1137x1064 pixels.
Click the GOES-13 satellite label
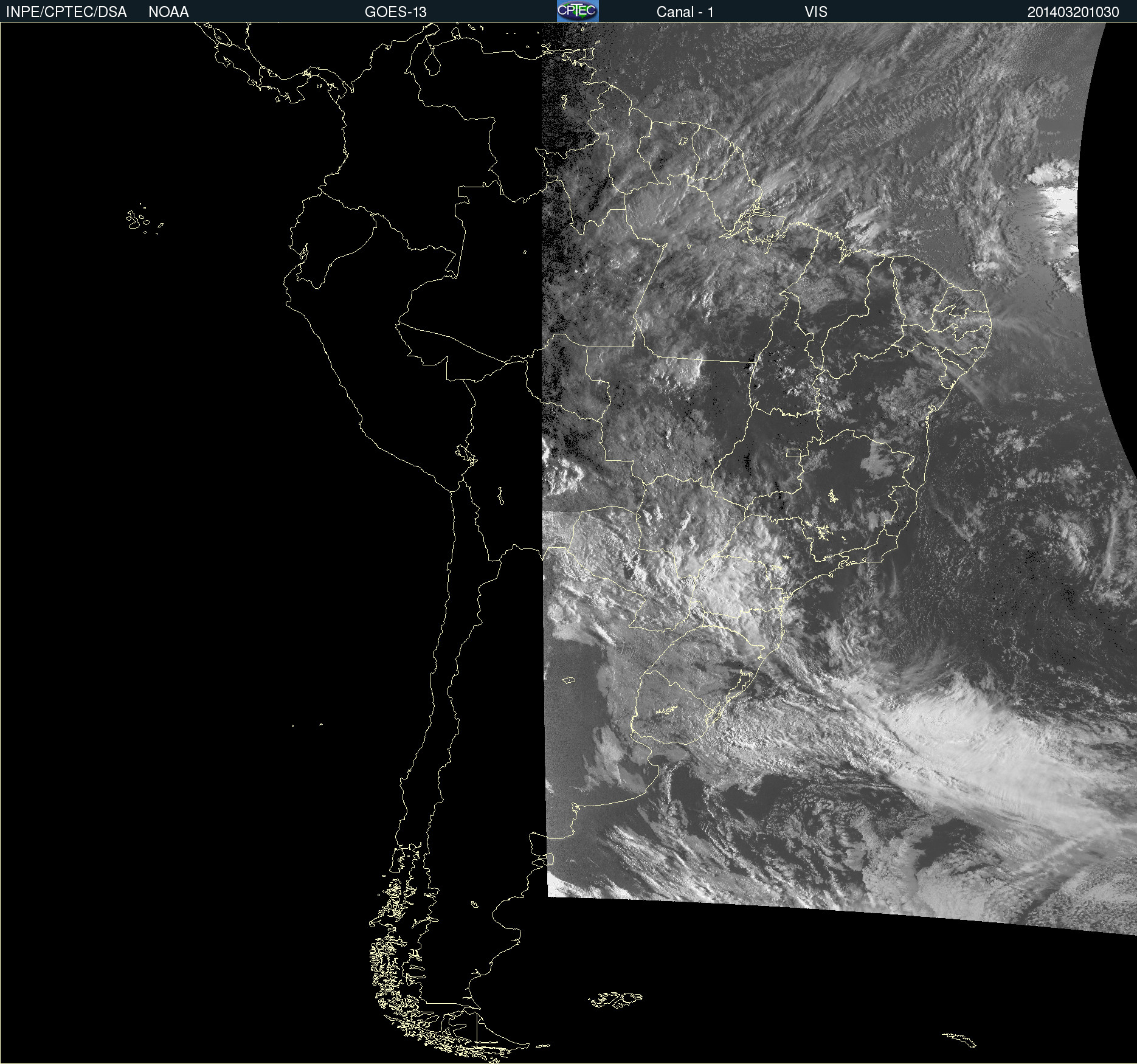pyautogui.click(x=395, y=12)
